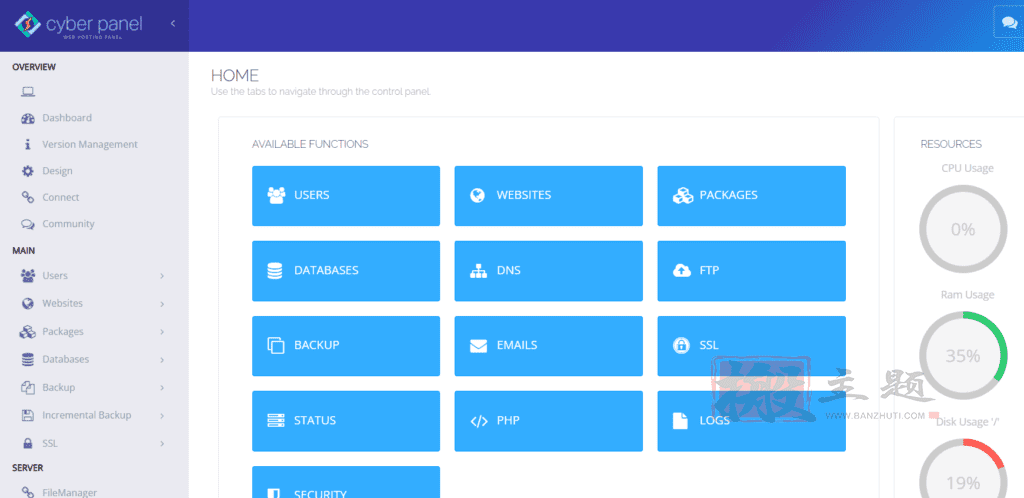Select Users menu item in sidebar
Viewport: 1024px width, 498px height.
point(55,276)
